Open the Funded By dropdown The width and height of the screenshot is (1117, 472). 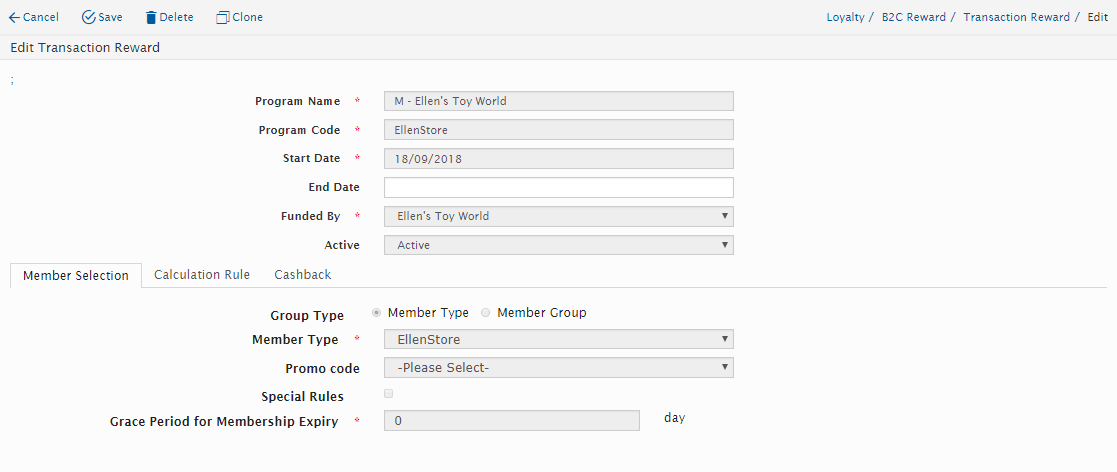[558, 216]
